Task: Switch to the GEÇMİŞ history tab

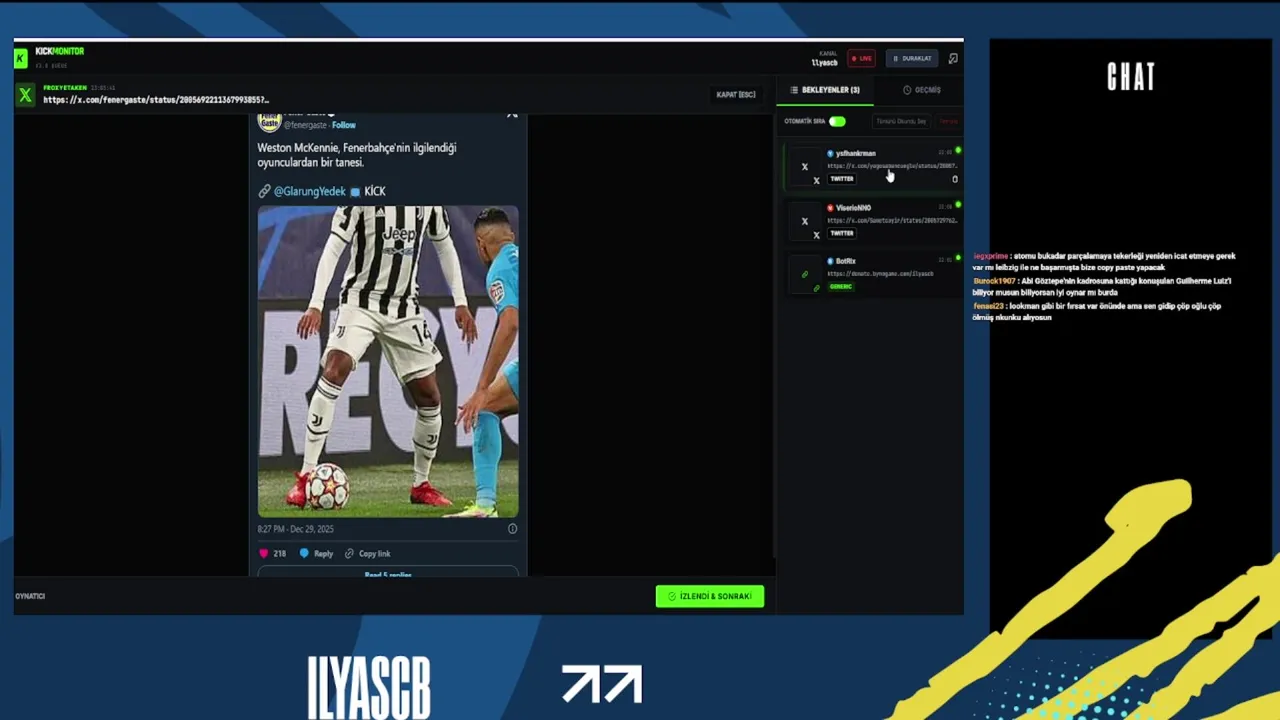Action: click(921, 90)
